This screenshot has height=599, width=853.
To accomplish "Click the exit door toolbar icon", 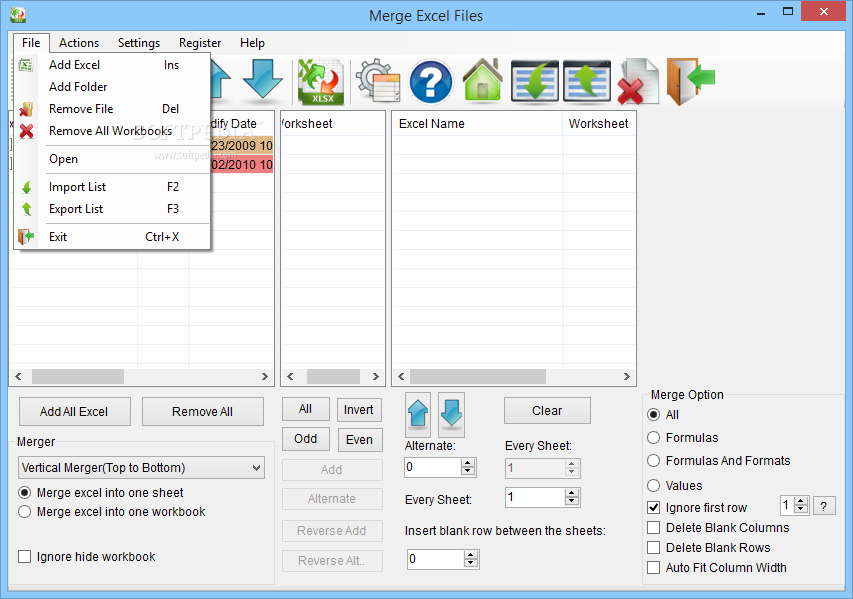I will [x=690, y=81].
